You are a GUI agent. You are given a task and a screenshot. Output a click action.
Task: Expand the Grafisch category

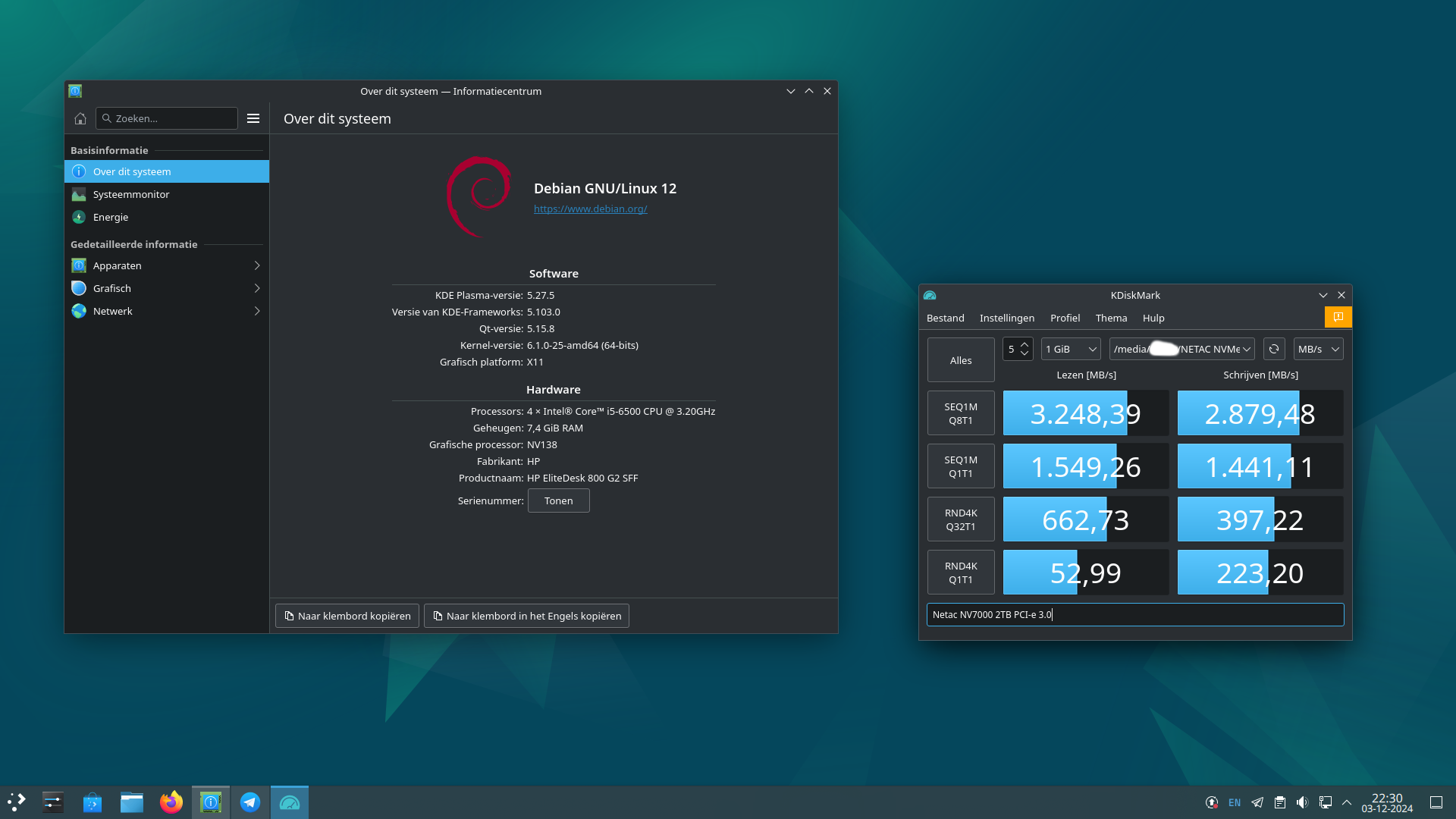point(257,288)
